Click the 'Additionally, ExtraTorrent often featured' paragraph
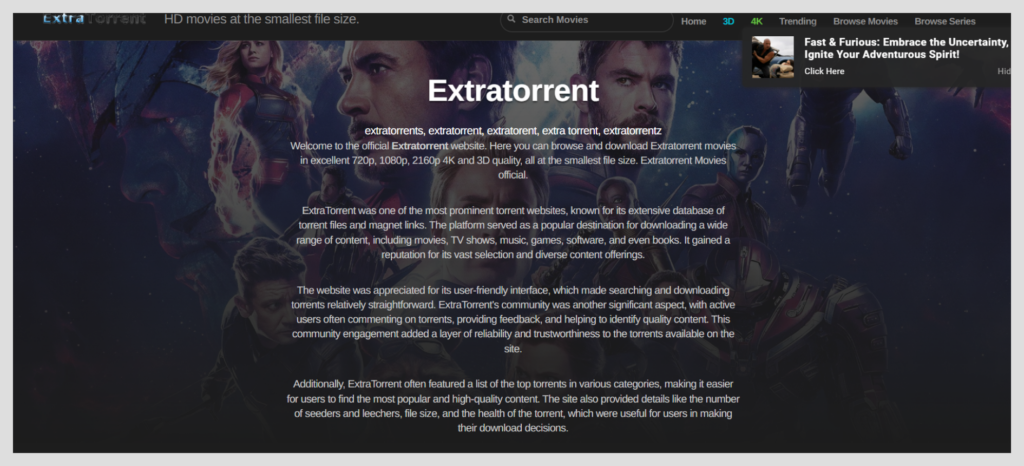The image size is (1024, 466). pos(513,406)
